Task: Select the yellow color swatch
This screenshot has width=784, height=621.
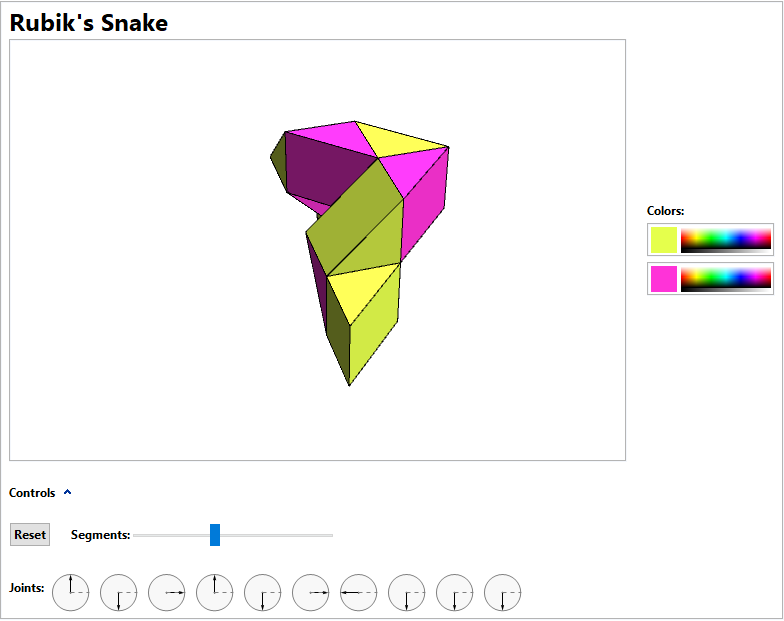Action: [x=664, y=240]
